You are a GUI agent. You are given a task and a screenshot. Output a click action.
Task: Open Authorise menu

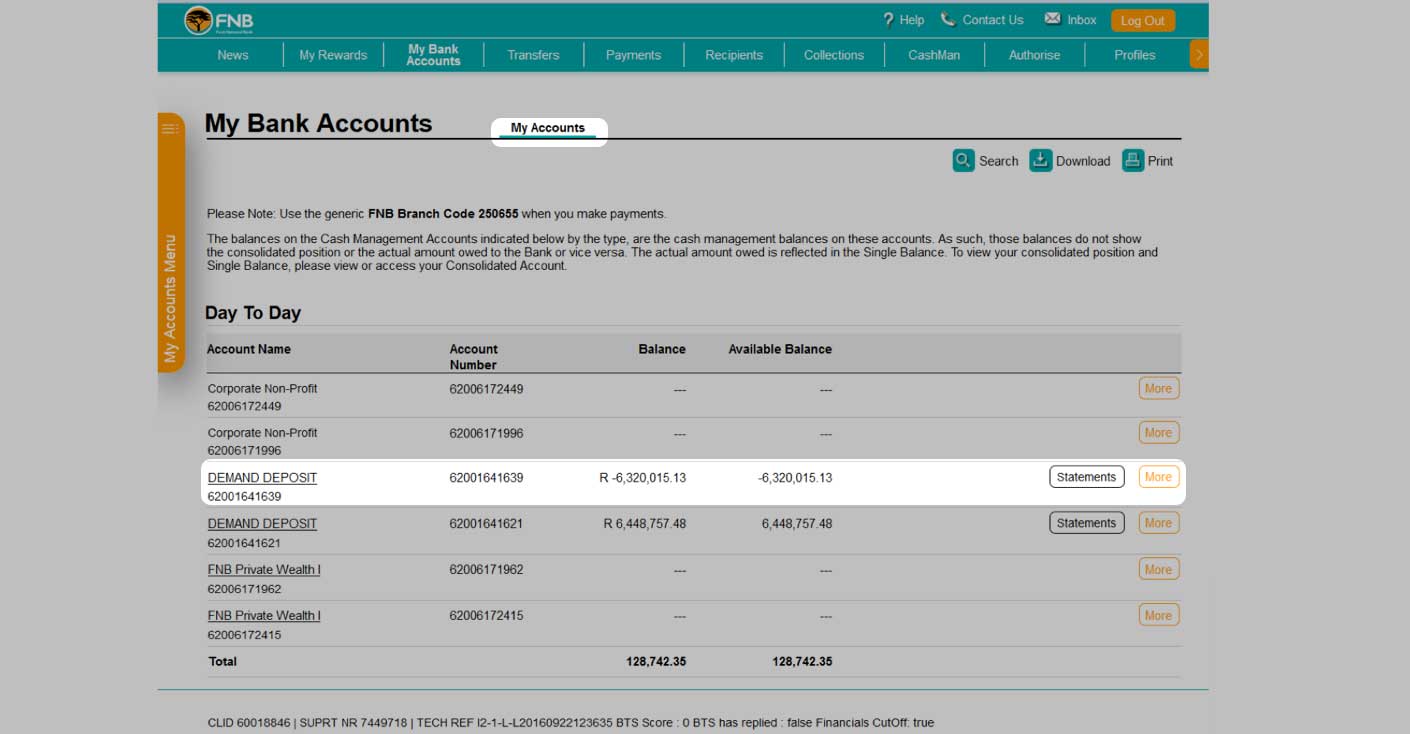1034,55
